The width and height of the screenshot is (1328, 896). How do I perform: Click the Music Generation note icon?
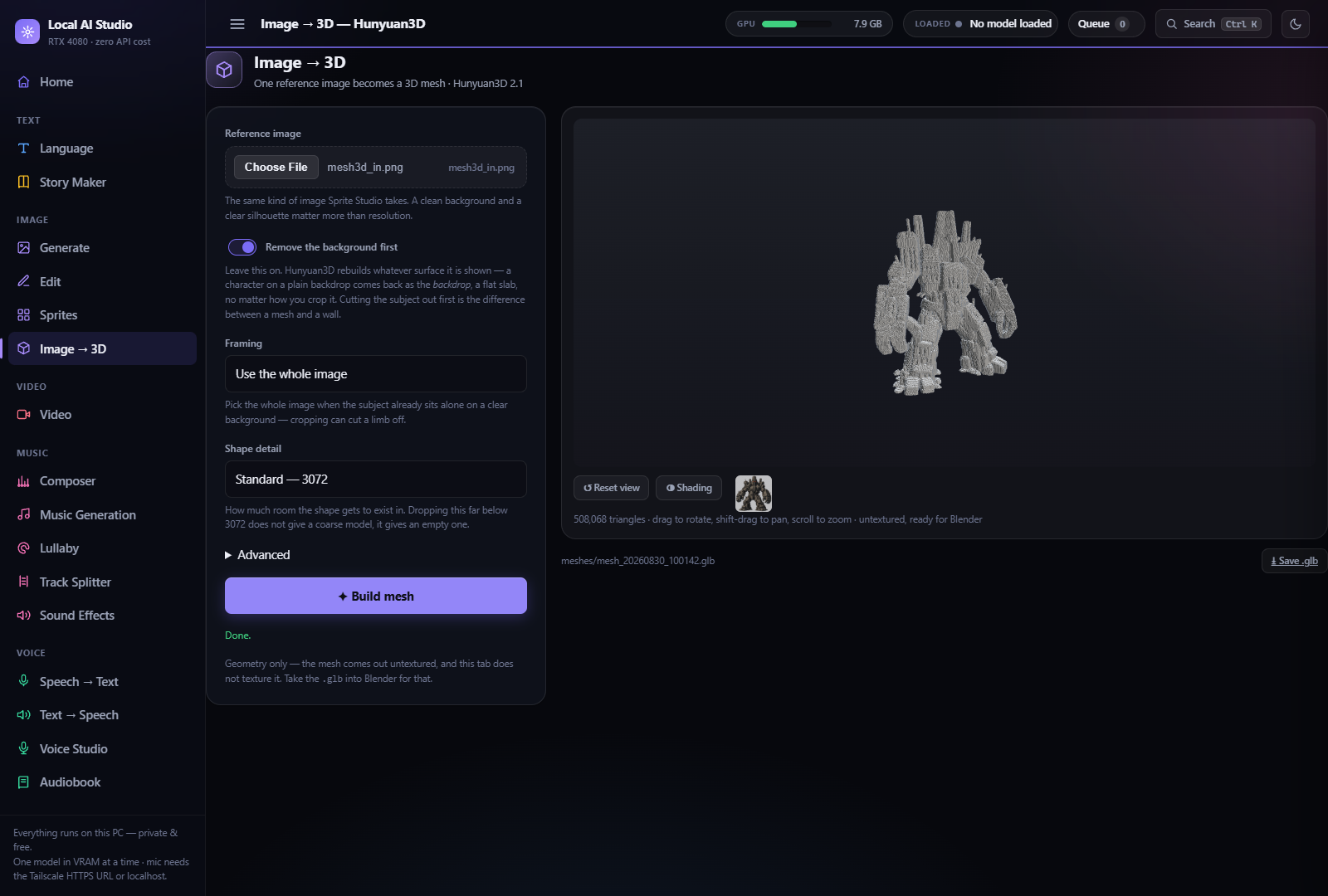click(x=23, y=514)
